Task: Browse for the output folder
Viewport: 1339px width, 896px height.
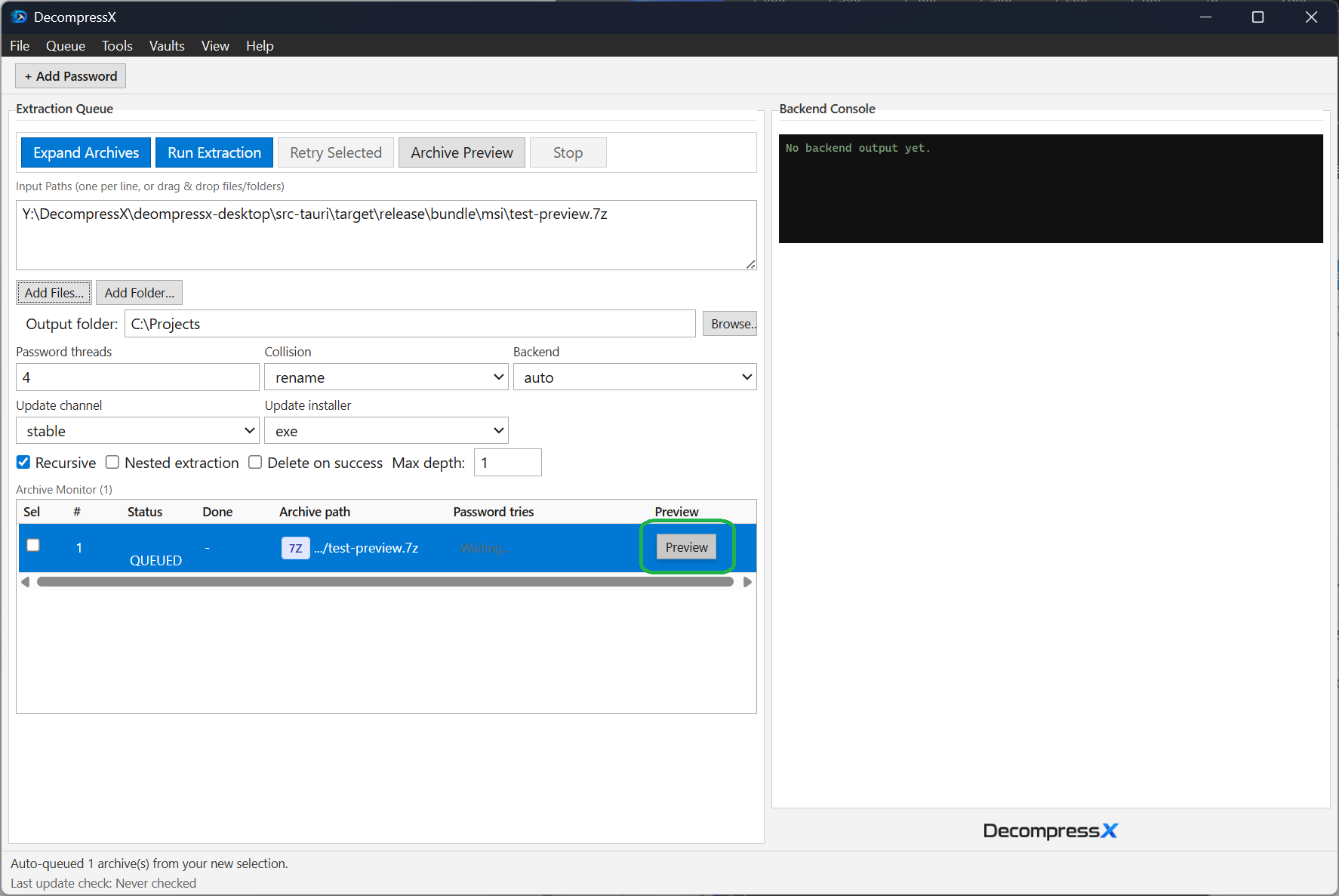Action: (730, 324)
